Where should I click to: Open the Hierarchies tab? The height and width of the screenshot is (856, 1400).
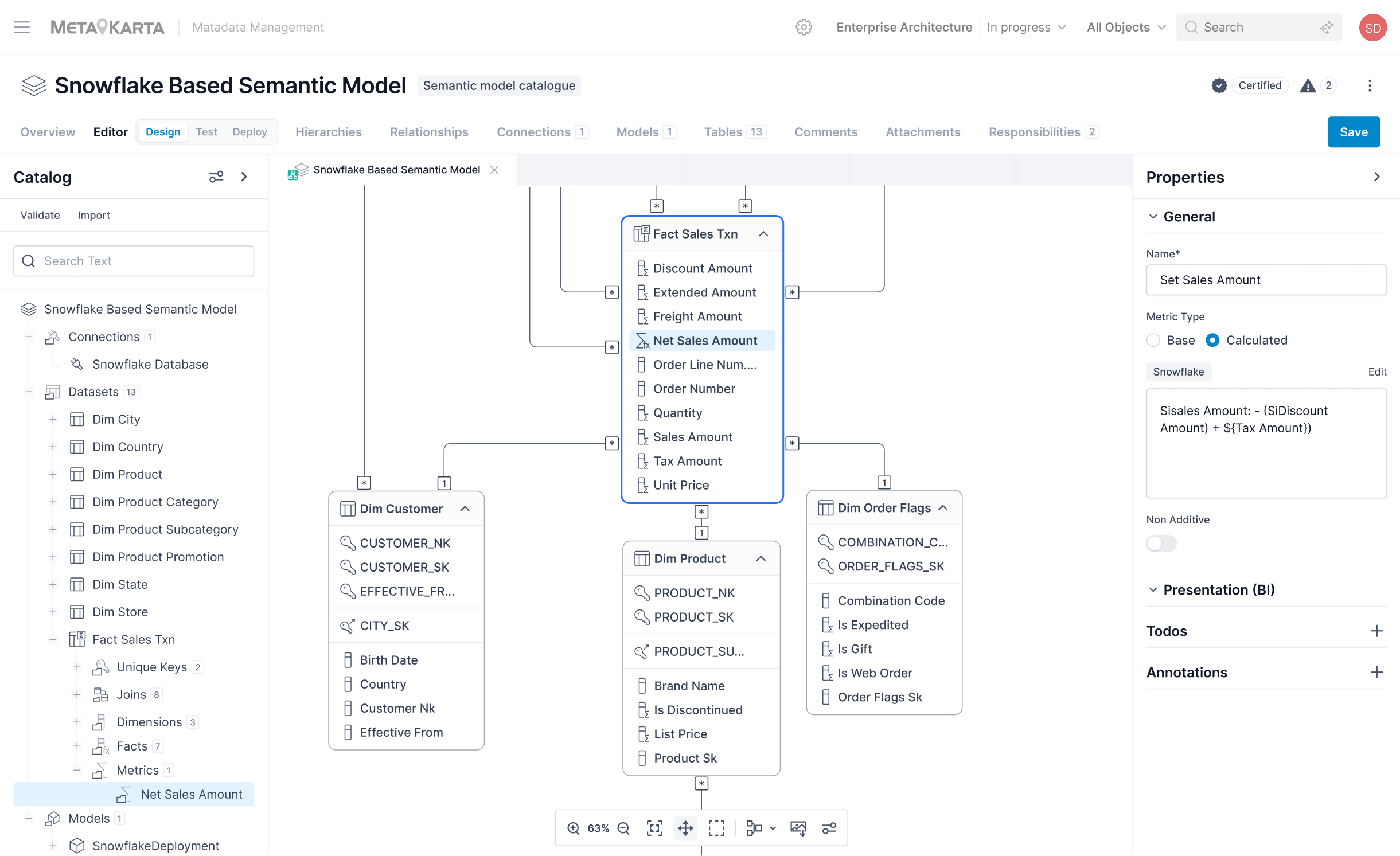tap(329, 132)
